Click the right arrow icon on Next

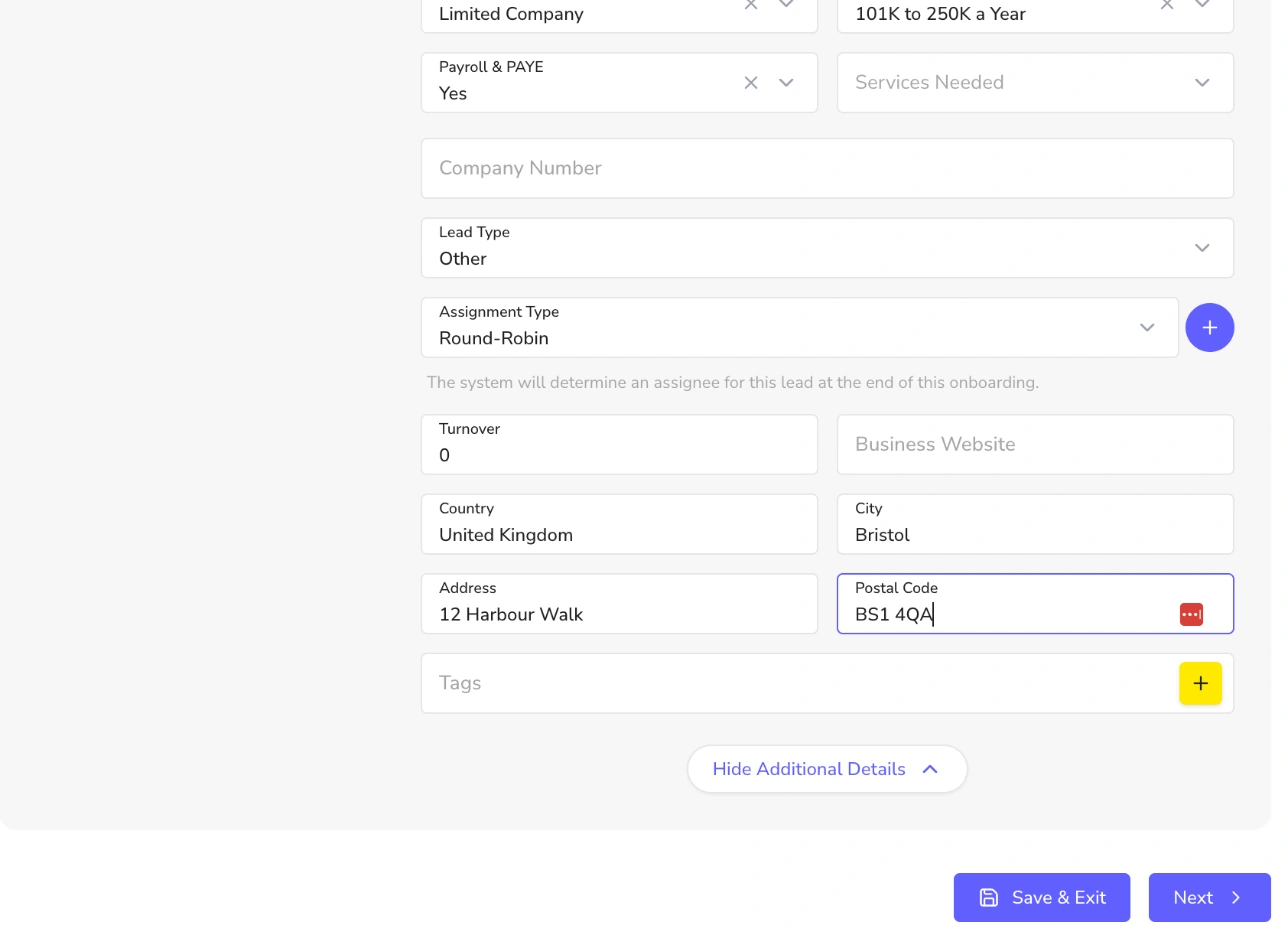point(1236,898)
